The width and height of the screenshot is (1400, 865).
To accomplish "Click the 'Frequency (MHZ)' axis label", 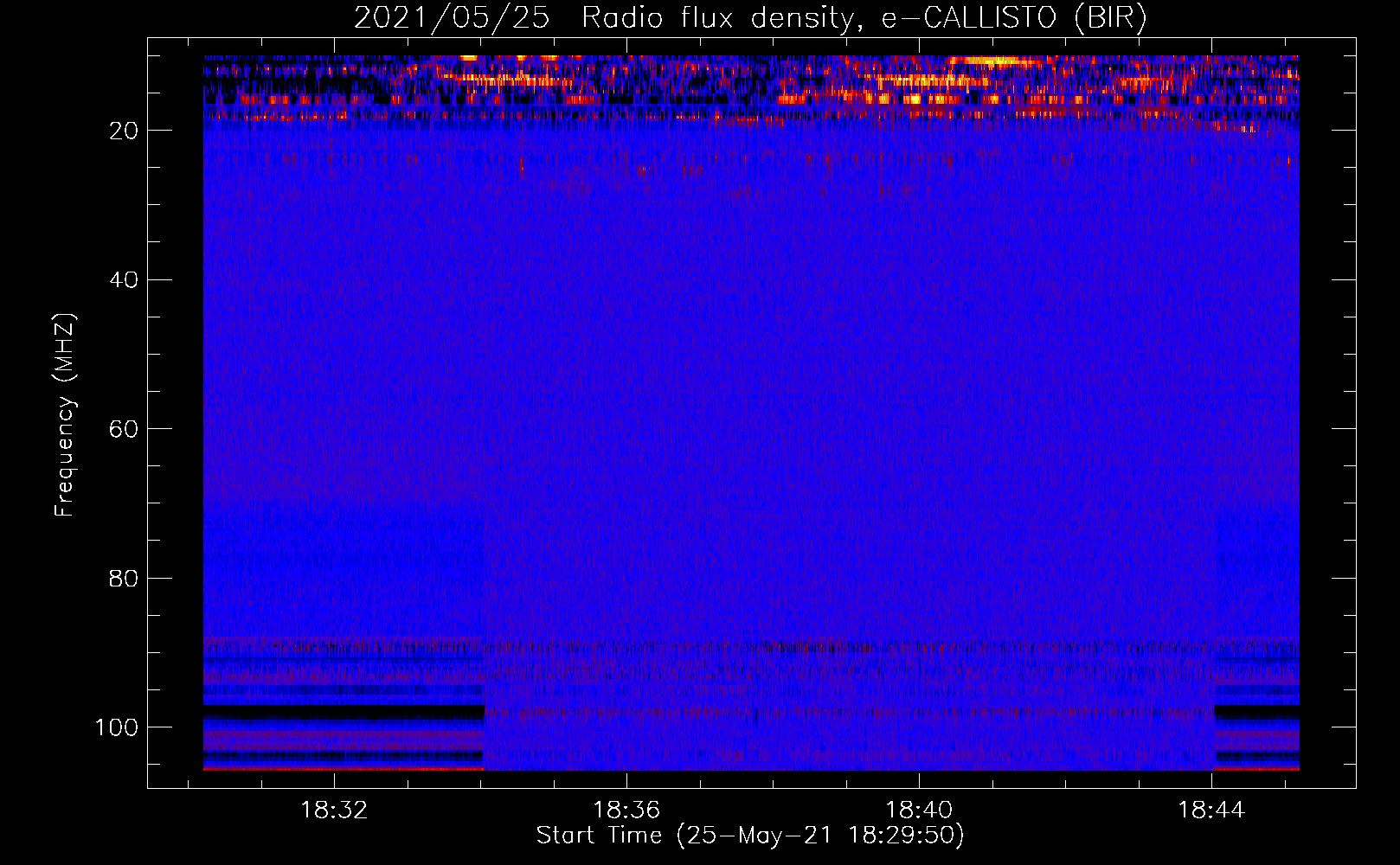I will coord(65,414).
